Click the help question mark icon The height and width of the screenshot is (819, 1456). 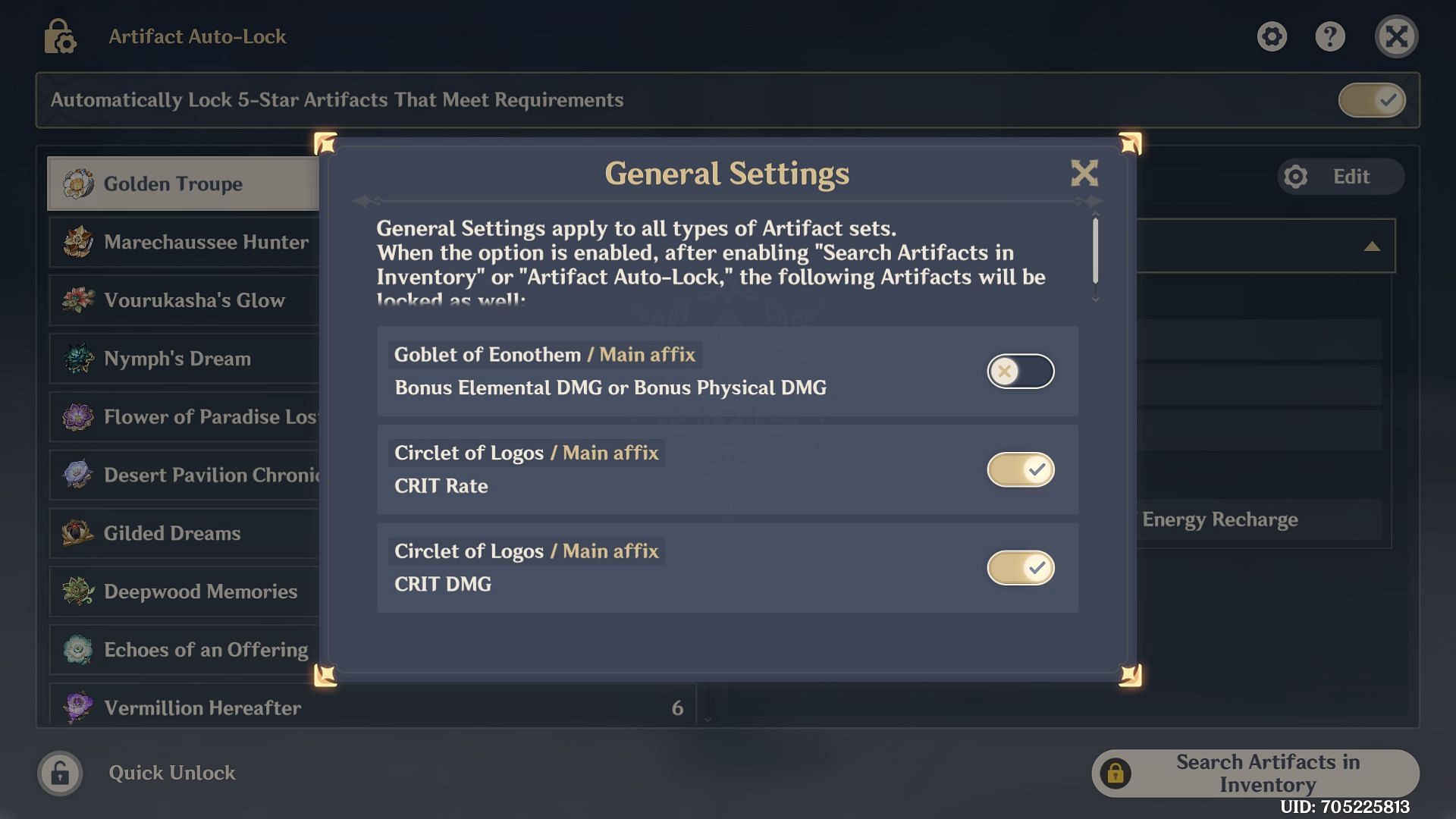point(1330,37)
